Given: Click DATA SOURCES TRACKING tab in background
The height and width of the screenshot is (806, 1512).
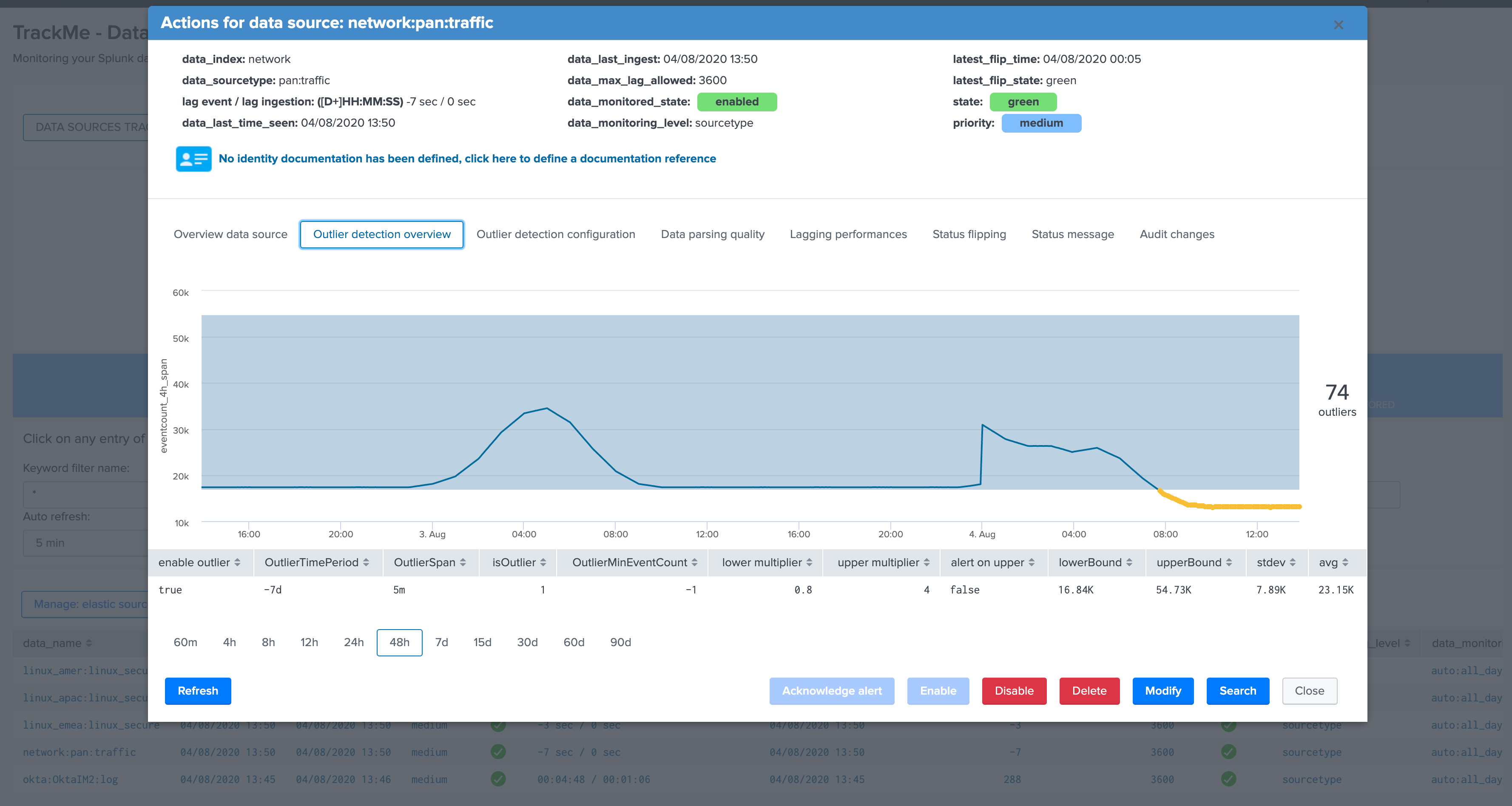Looking at the screenshot, I should [x=86, y=128].
